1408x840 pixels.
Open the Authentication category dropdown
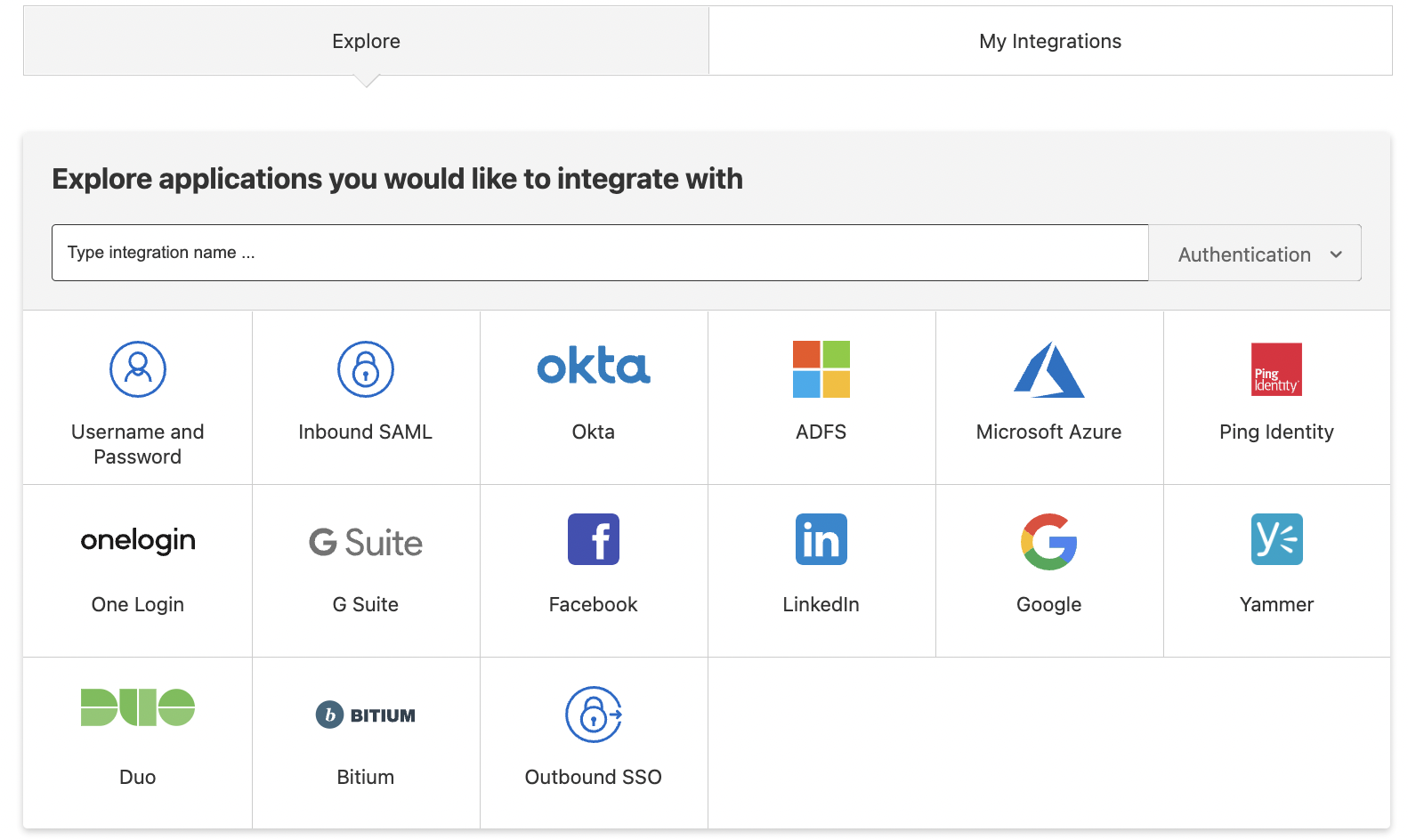(1255, 254)
